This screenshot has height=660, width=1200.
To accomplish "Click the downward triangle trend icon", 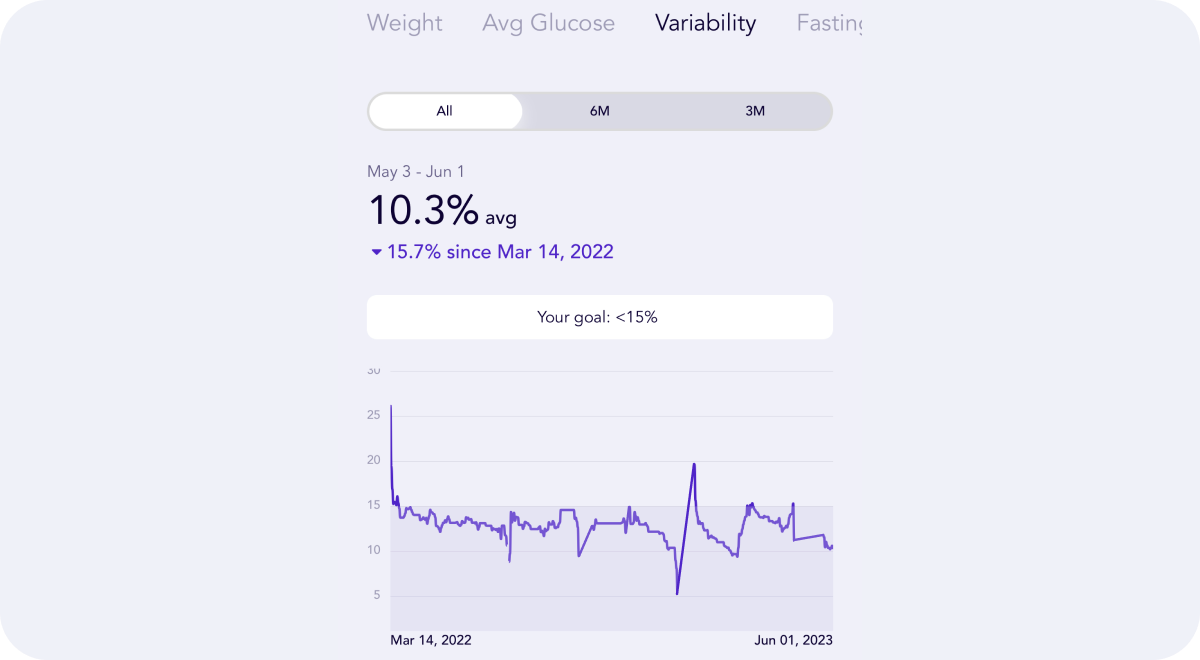I will tap(376, 252).
